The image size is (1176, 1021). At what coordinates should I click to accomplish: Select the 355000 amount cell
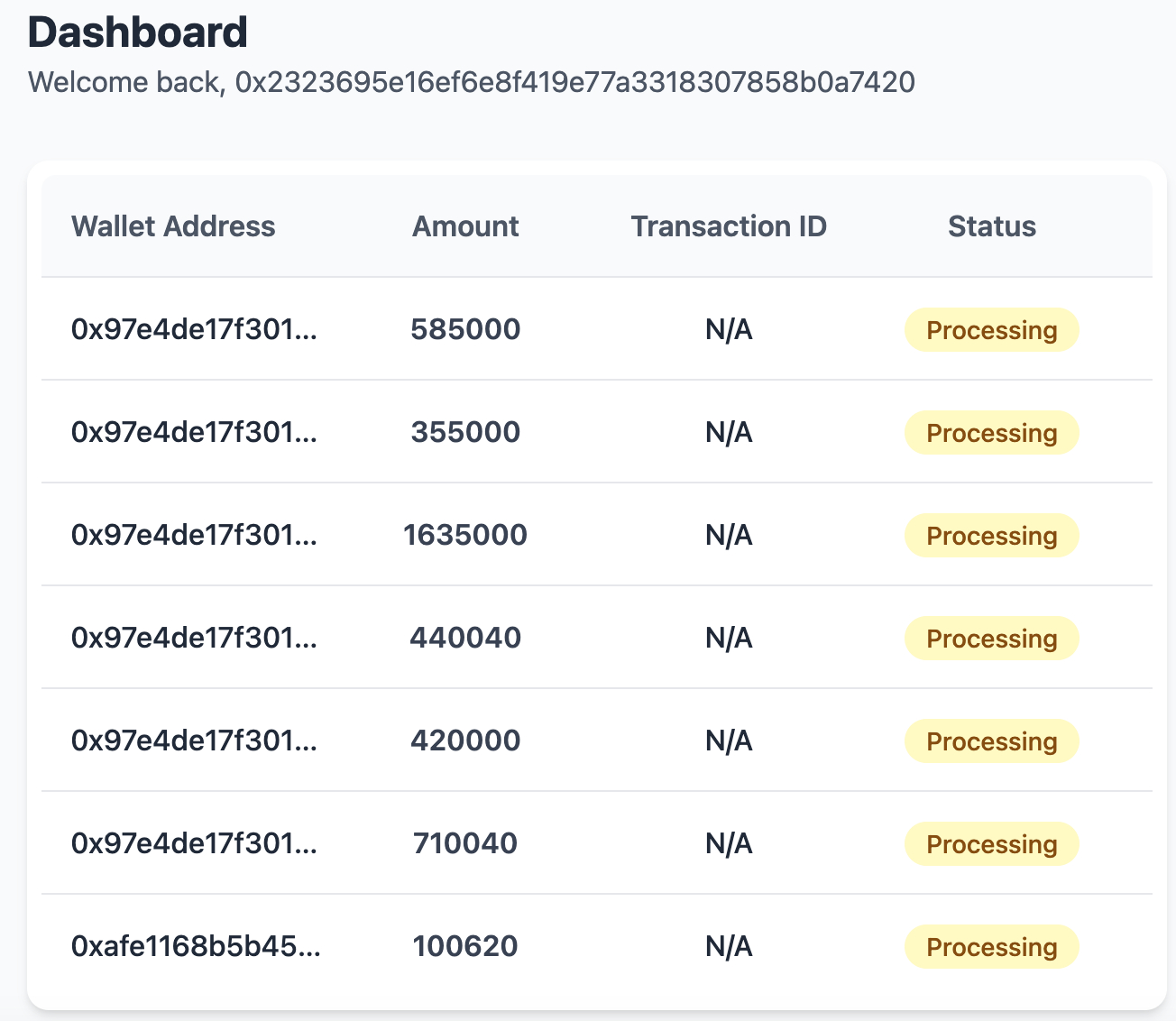[465, 432]
